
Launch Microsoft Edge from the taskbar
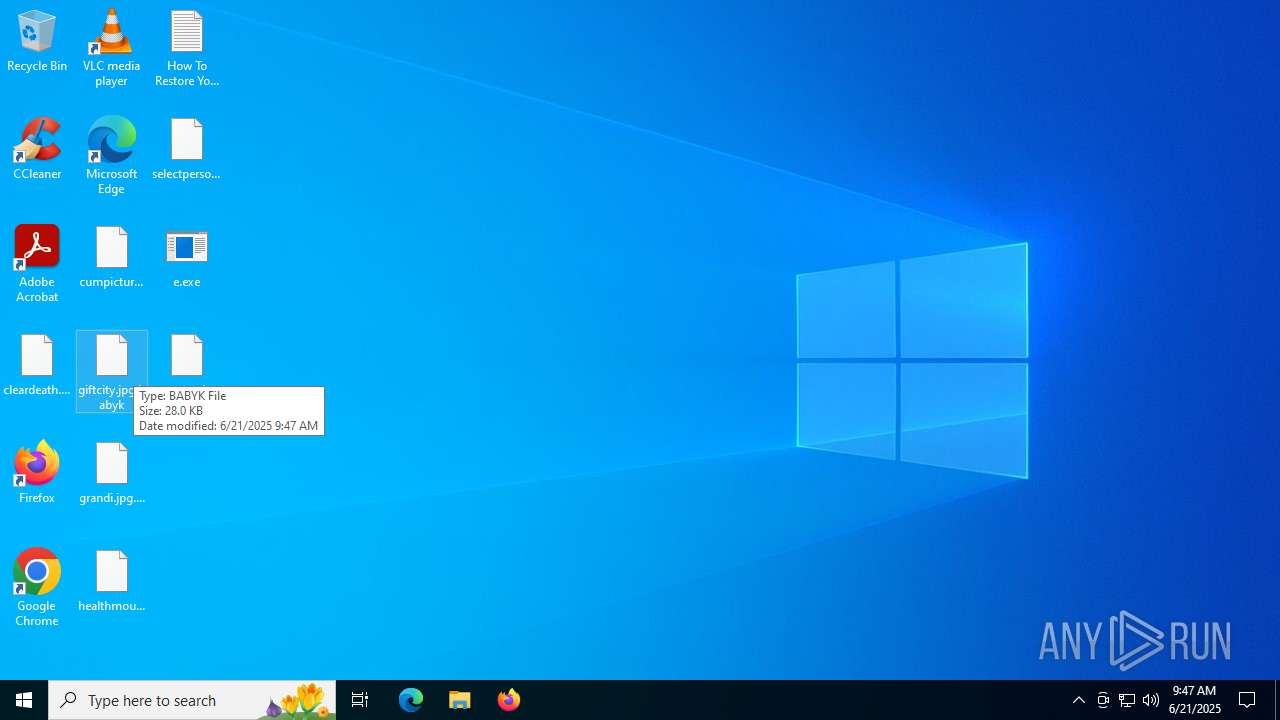tap(411, 700)
